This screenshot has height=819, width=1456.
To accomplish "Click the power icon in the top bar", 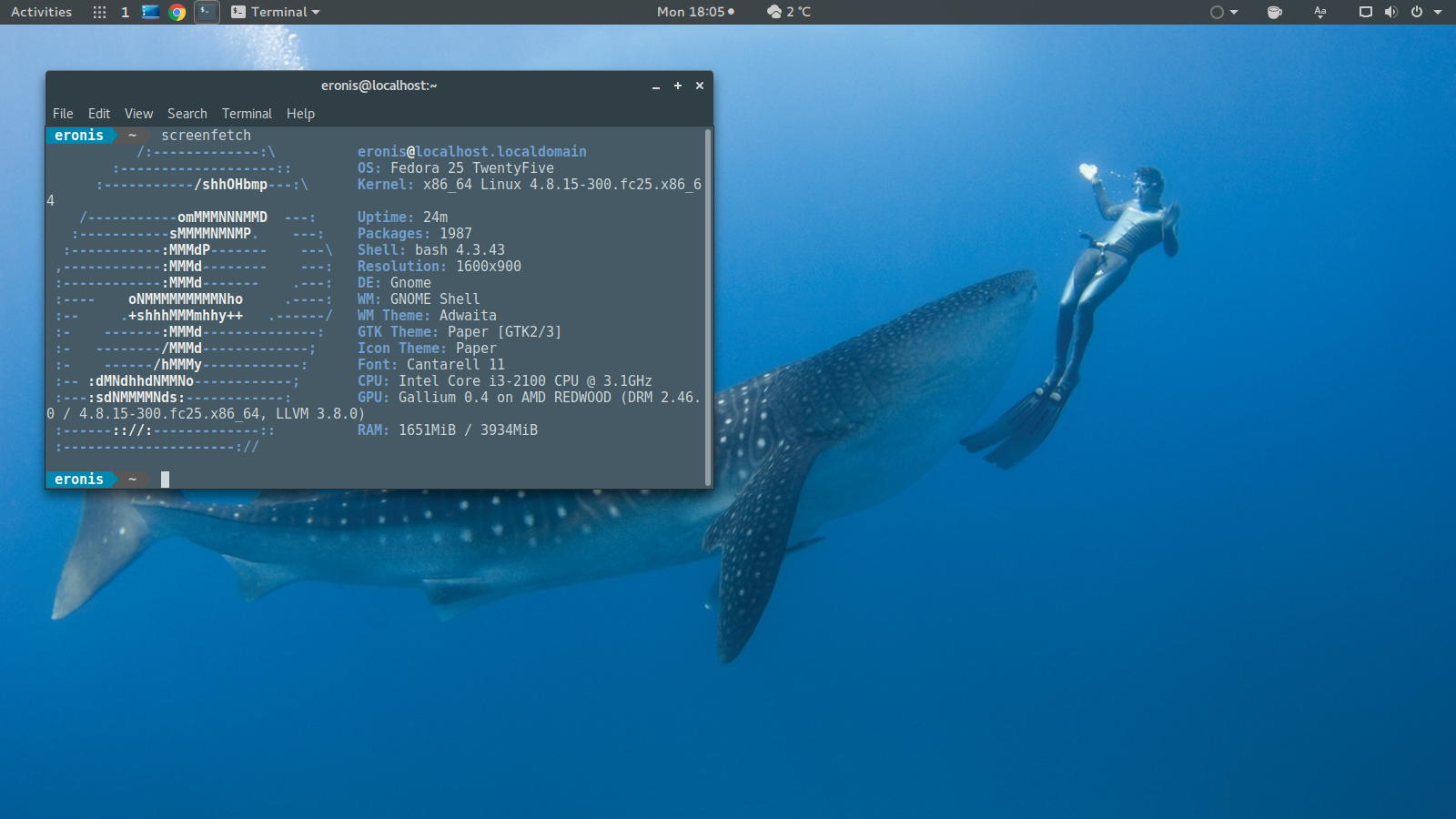I will point(1416,12).
